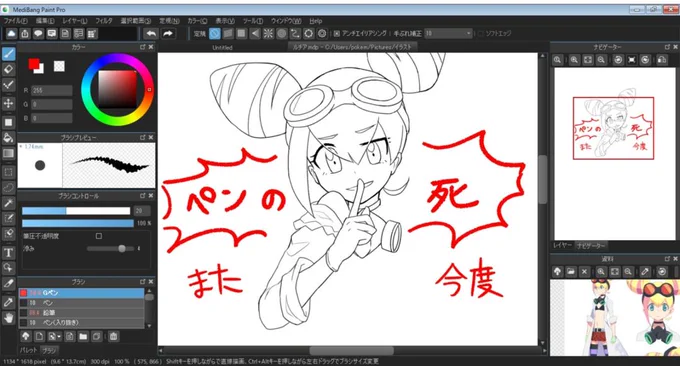Open the 選択範囲 menu
Image resolution: width=680 pixels, height=366 pixels.
tap(135, 21)
